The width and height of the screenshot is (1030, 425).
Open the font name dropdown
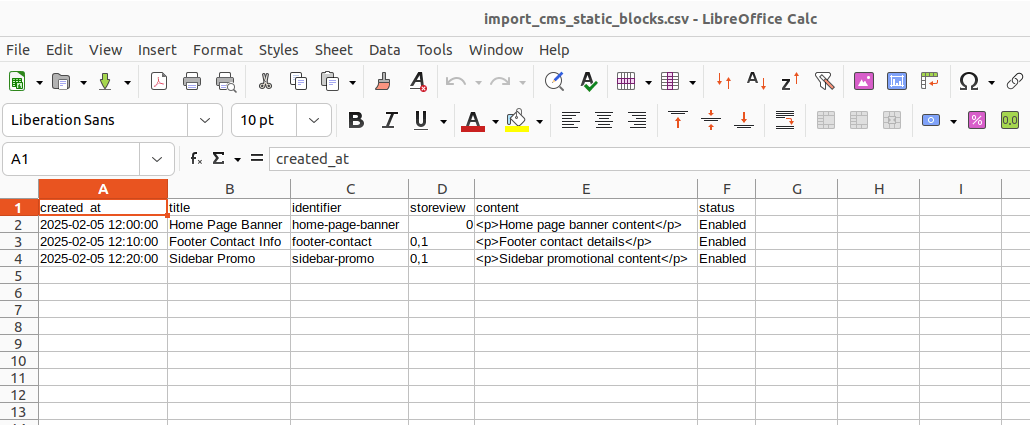205,120
